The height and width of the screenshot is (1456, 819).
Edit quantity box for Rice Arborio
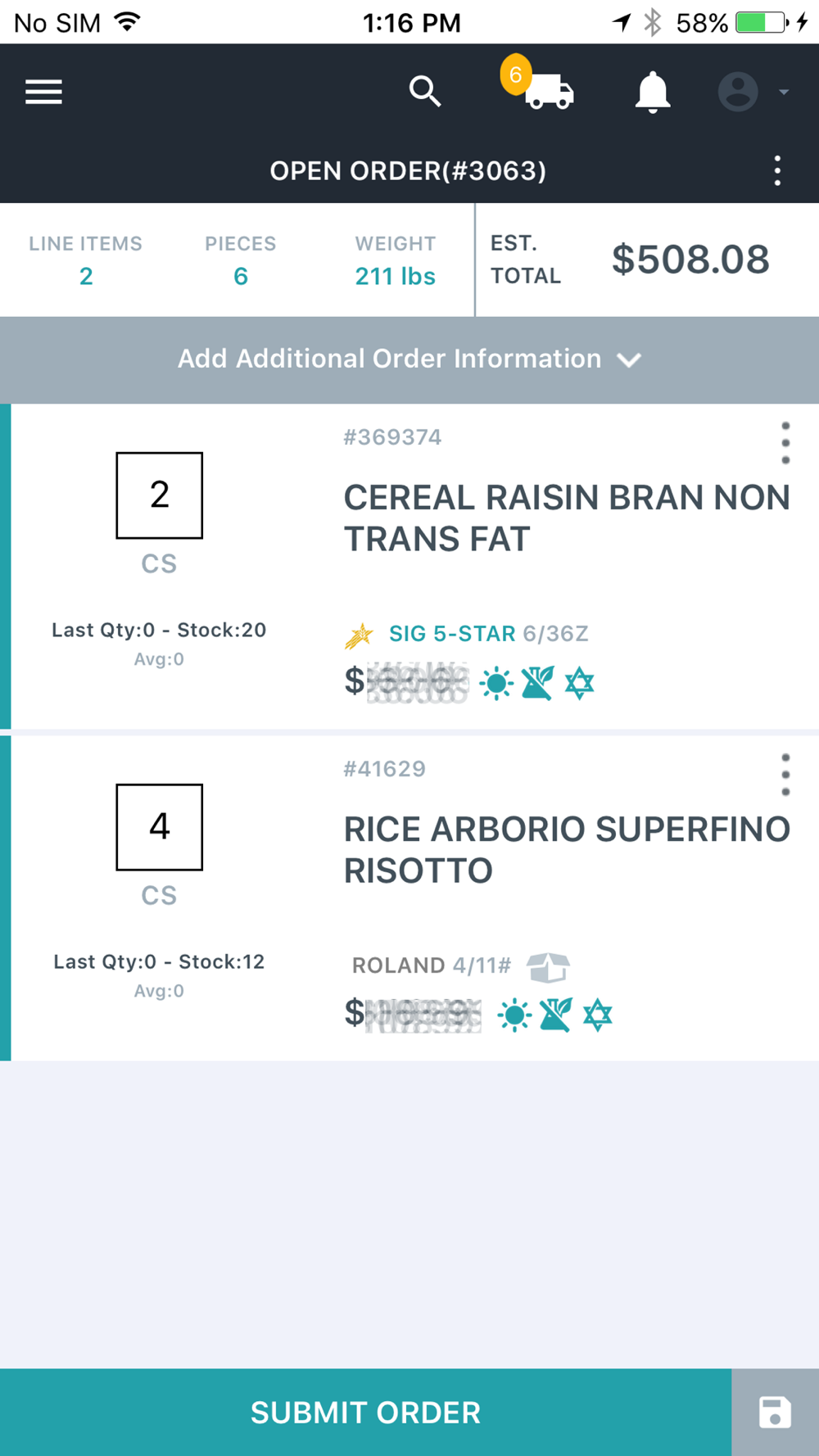(x=160, y=827)
